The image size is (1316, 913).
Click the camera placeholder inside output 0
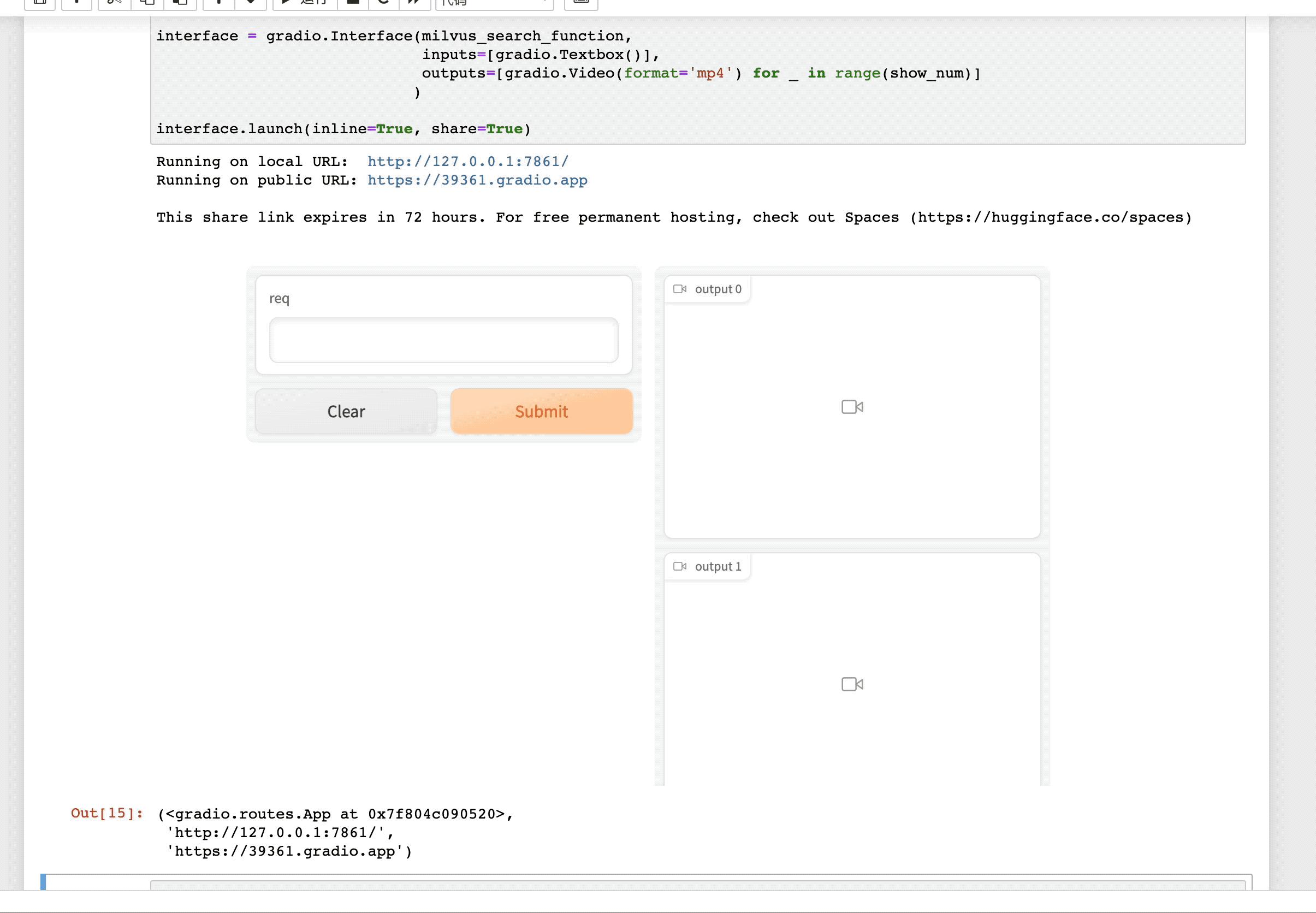[852, 407]
